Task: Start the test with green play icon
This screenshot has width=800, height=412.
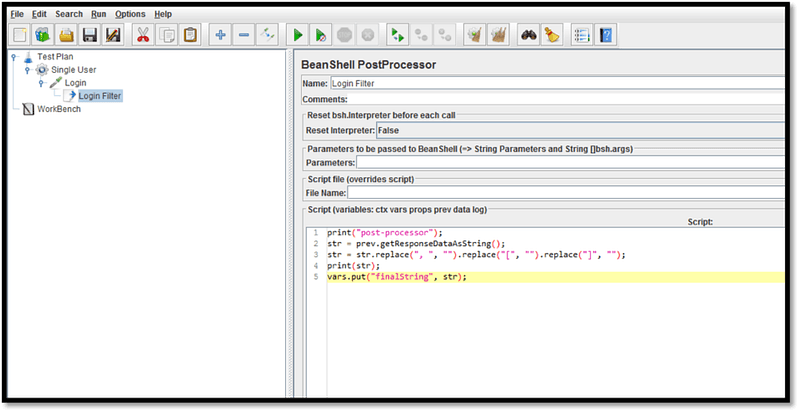Action: 297,35
